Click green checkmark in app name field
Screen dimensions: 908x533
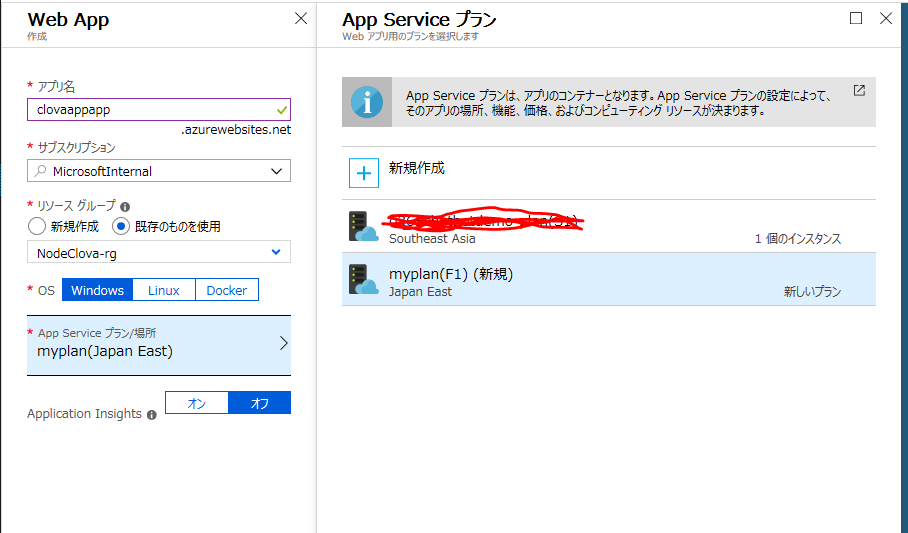click(281, 110)
